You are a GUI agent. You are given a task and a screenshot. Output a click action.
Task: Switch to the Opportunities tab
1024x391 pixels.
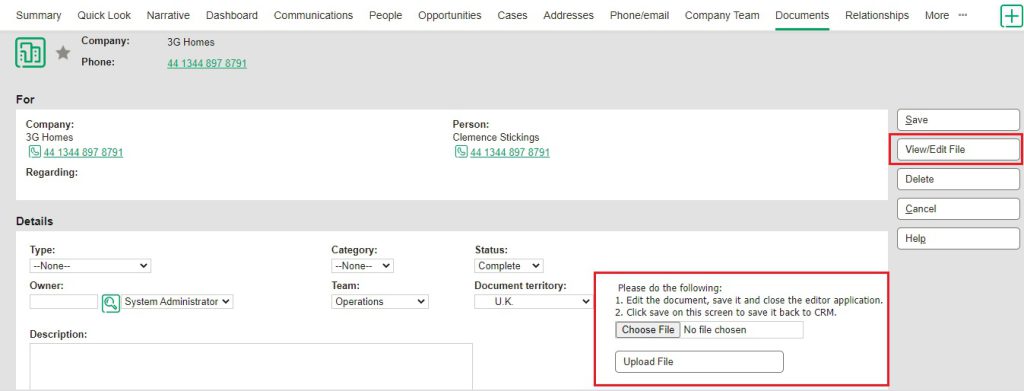(x=450, y=15)
